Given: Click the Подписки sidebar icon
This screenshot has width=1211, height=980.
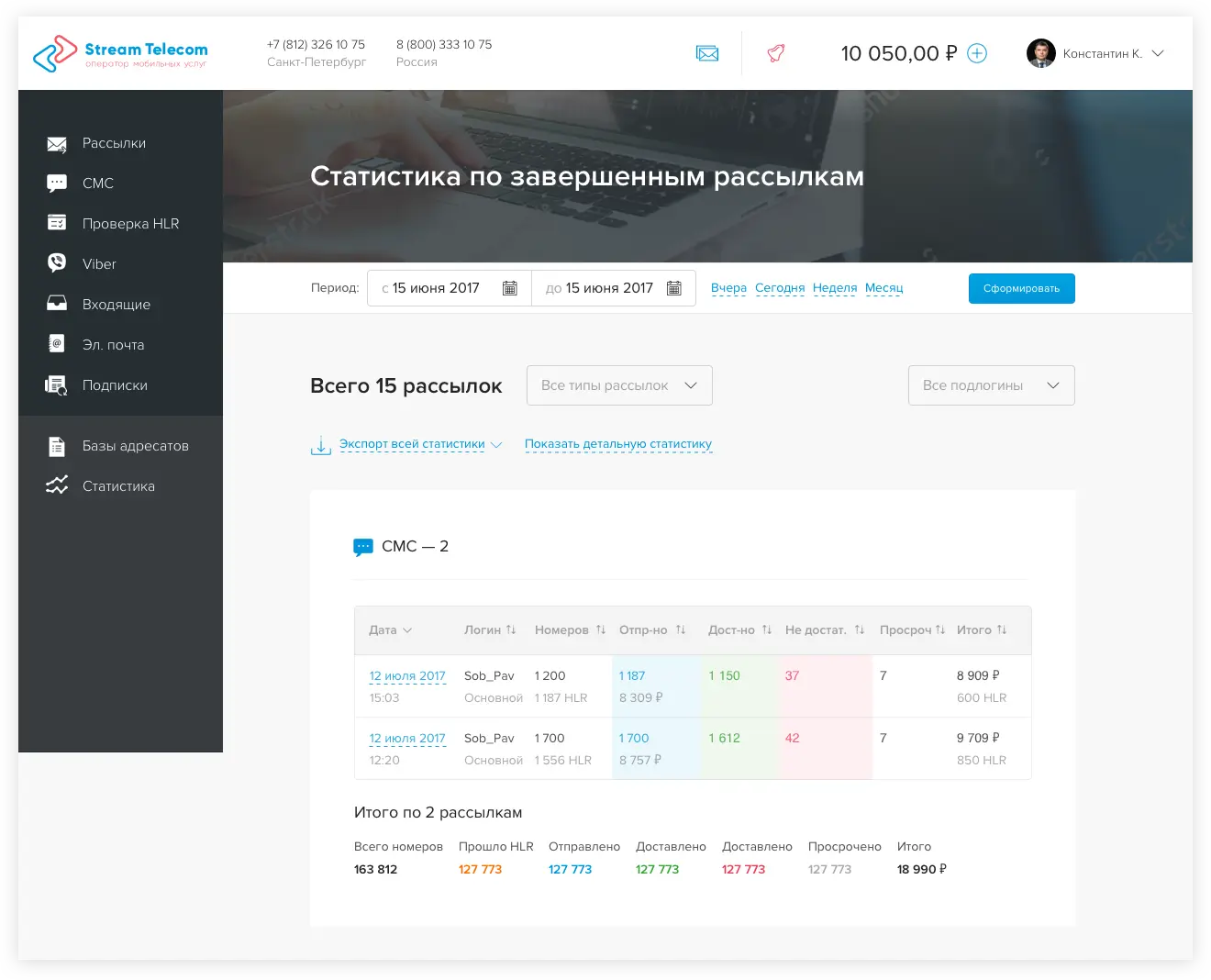Looking at the screenshot, I should tap(57, 385).
